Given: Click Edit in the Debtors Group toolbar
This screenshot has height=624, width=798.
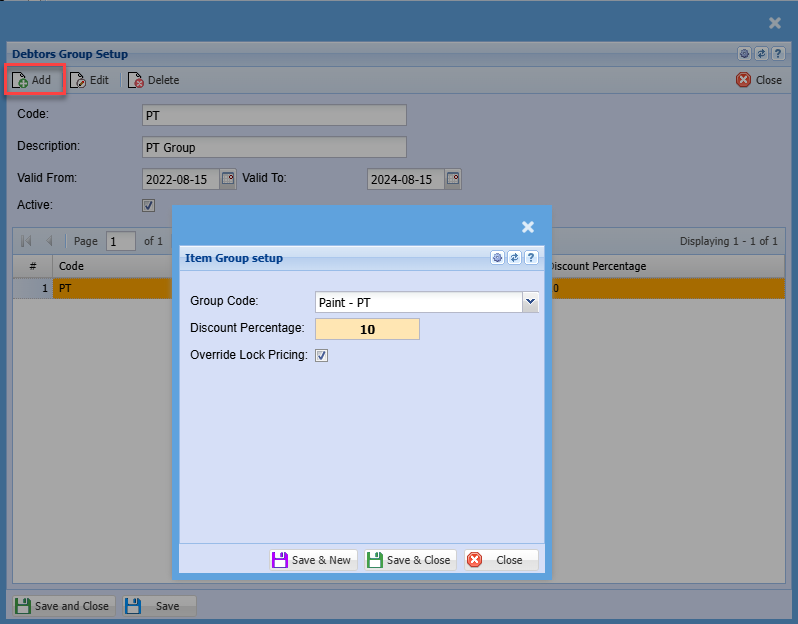Looking at the screenshot, I should (89, 80).
